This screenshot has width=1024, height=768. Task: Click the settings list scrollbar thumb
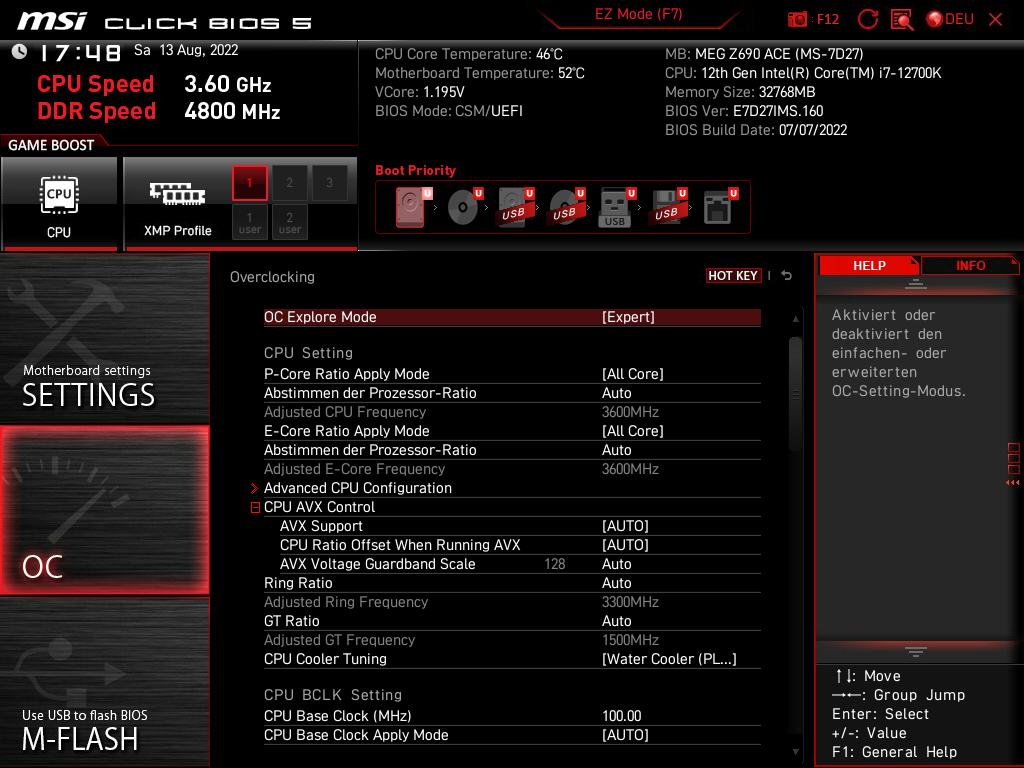point(795,394)
